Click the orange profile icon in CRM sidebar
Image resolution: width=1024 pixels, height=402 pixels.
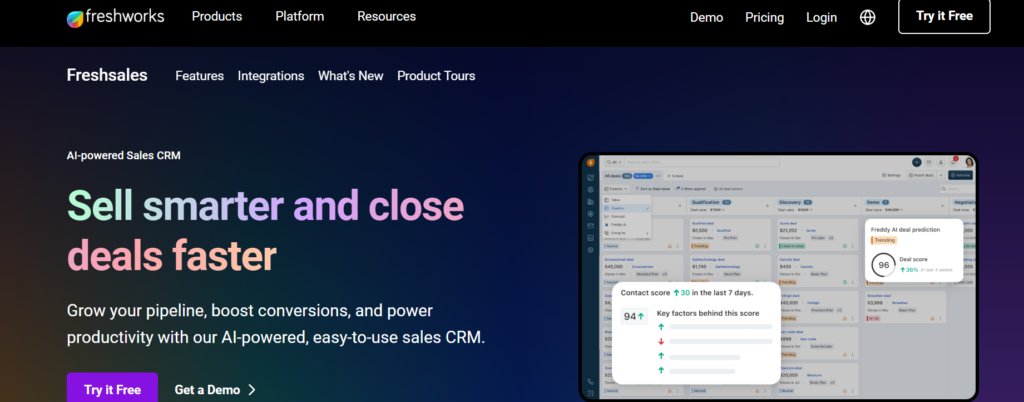[591, 161]
